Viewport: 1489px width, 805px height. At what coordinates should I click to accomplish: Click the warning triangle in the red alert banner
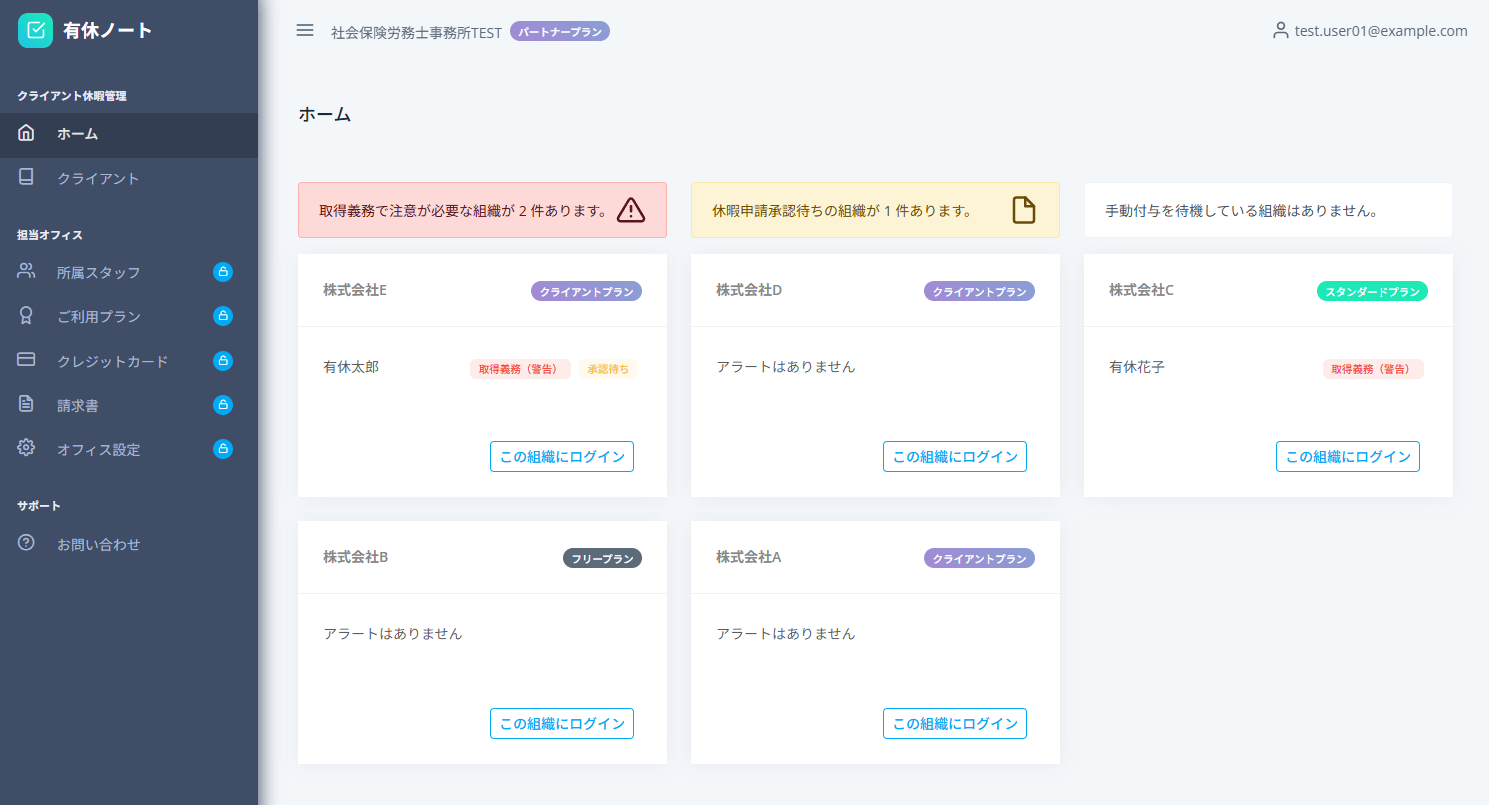click(631, 210)
